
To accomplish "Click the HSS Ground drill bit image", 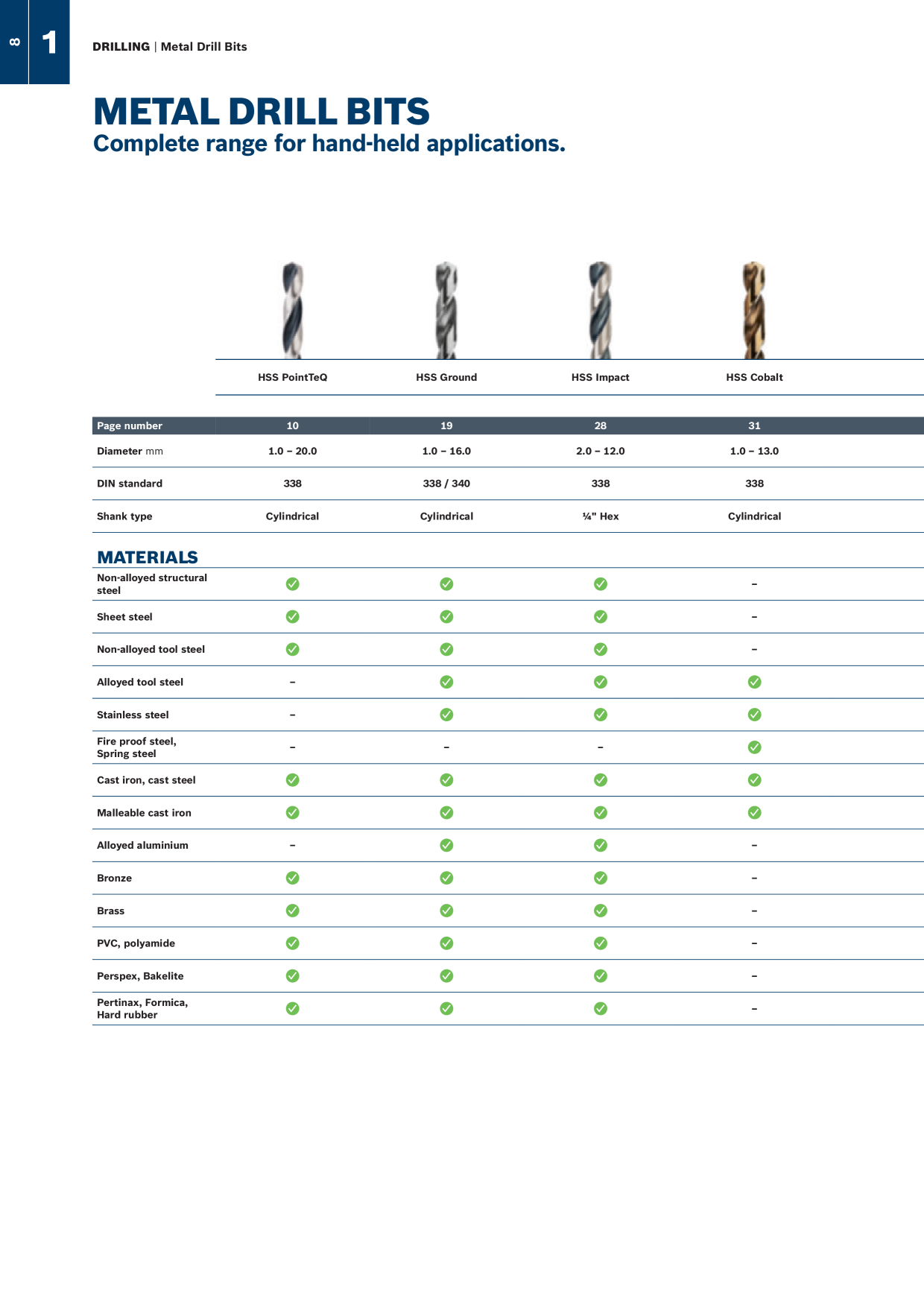I will (446, 310).
